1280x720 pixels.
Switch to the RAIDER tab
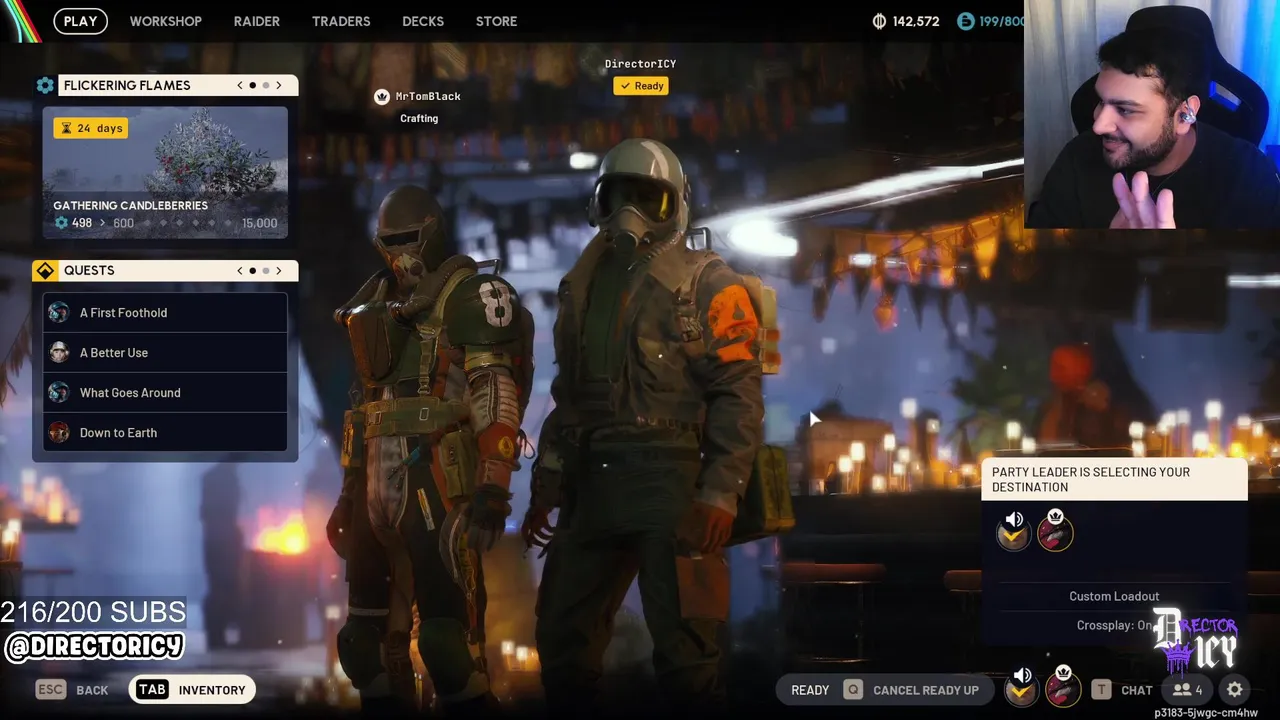(256, 21)
